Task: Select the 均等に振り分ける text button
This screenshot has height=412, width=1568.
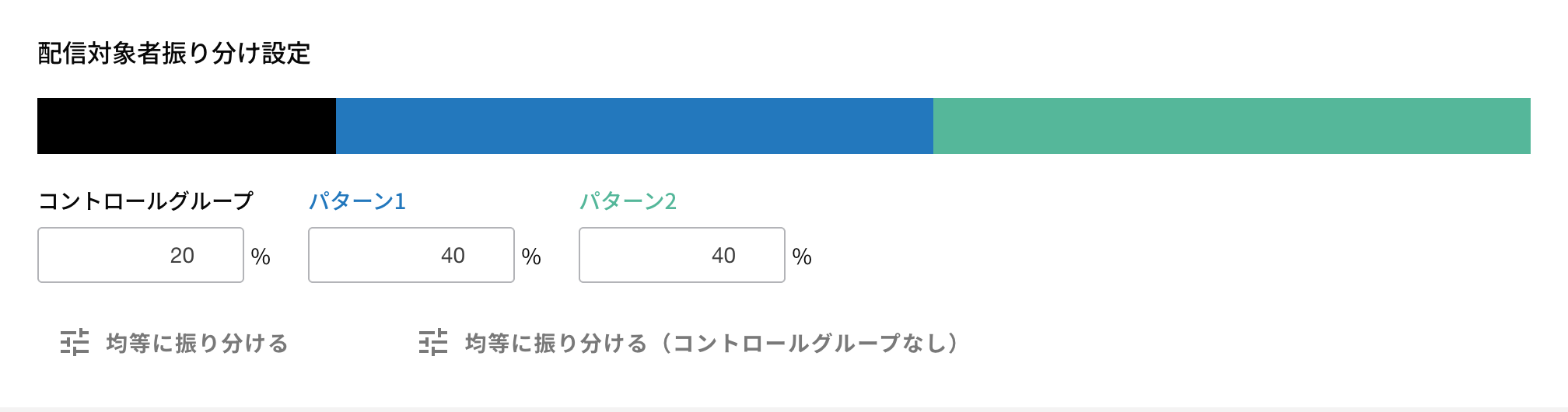Action: [198, 343]
